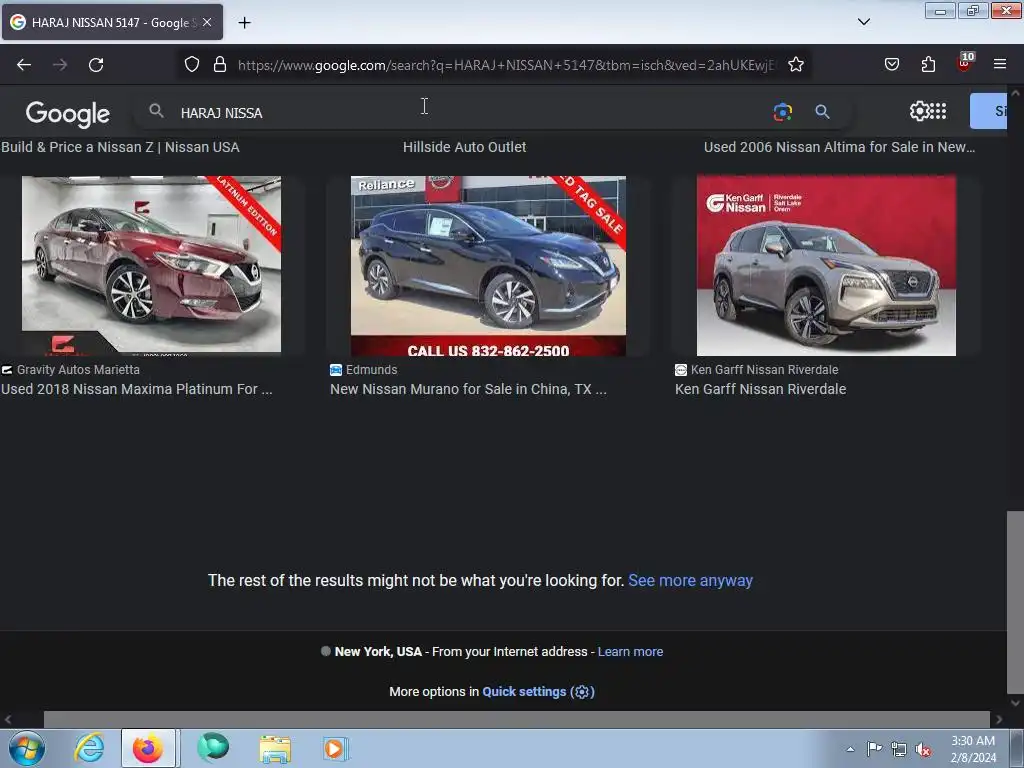Open network tray icon

[x=899, y=749]
